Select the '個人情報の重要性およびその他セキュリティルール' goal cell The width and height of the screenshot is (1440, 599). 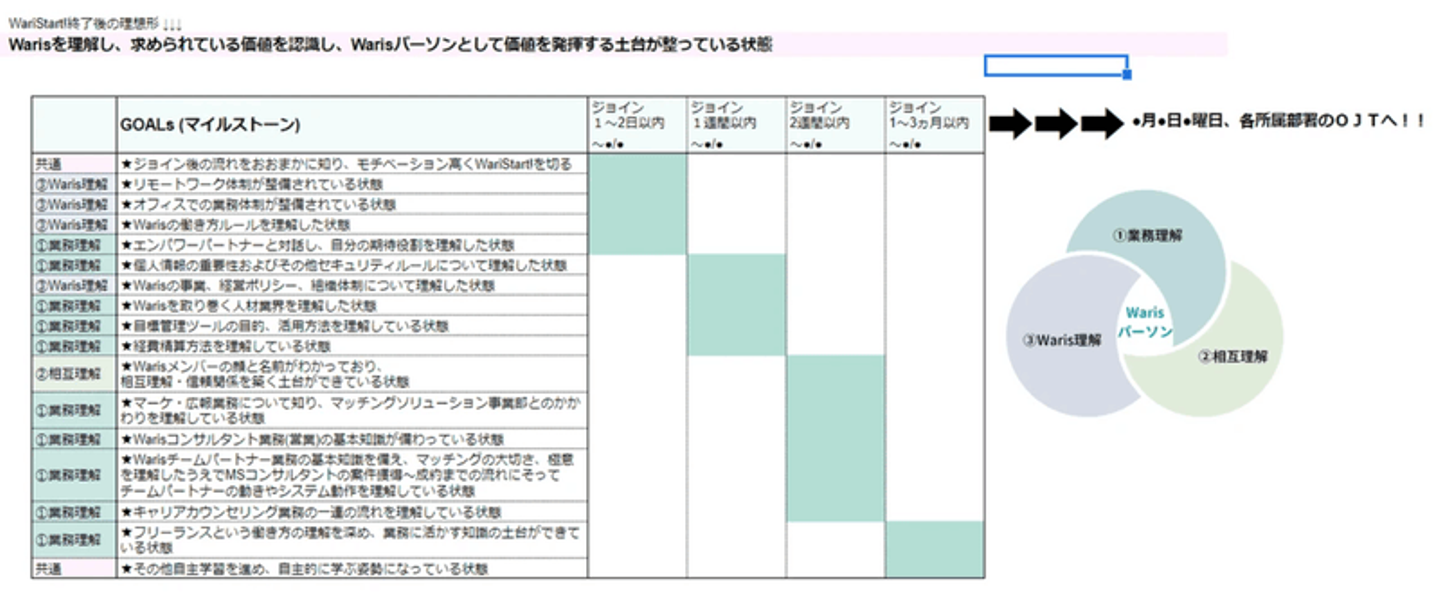(x=352, y=265)
